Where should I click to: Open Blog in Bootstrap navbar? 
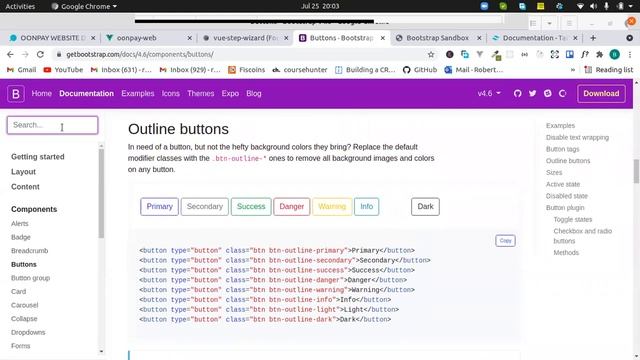coord(253,93)
